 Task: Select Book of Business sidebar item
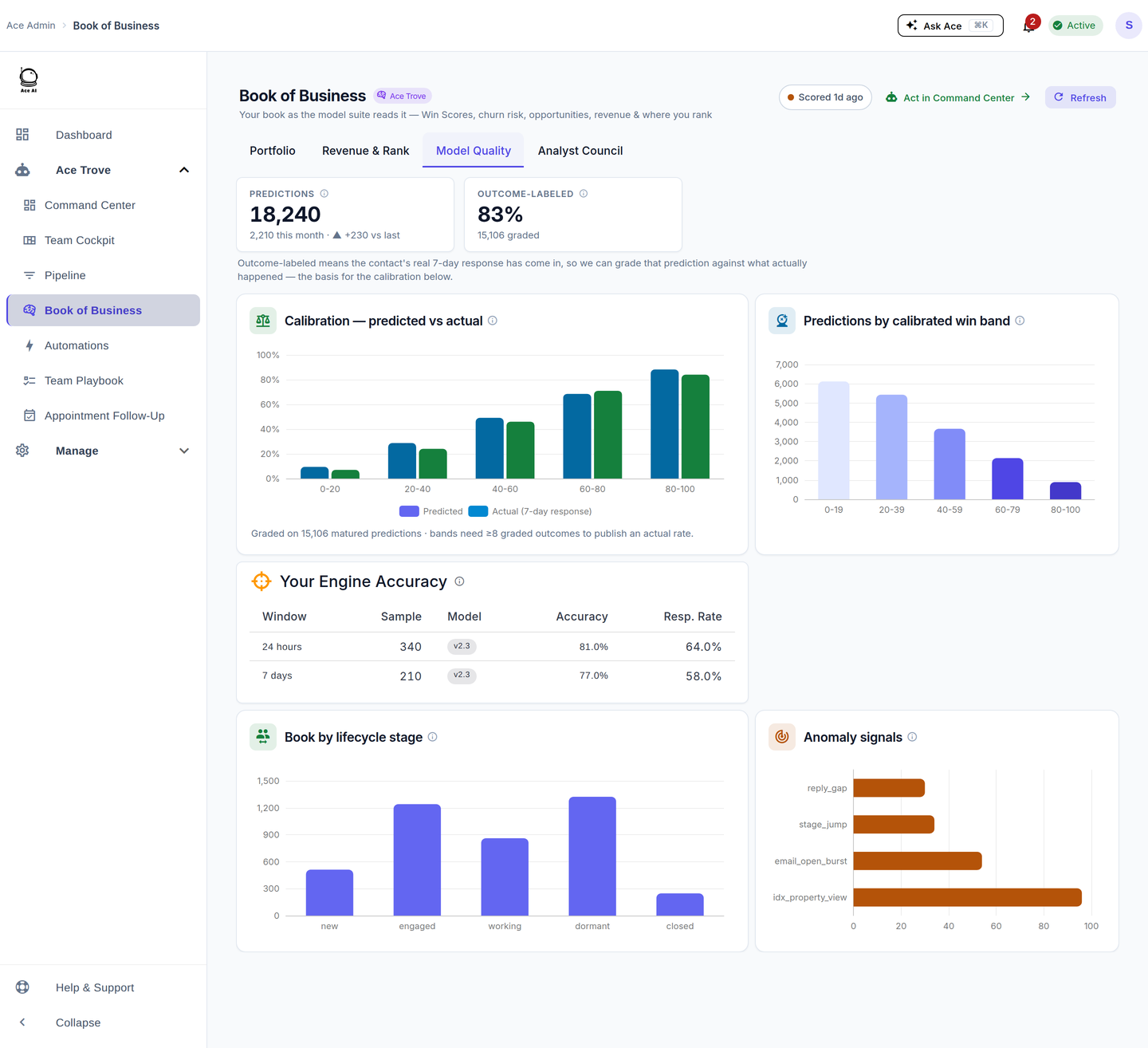[103, 310]
